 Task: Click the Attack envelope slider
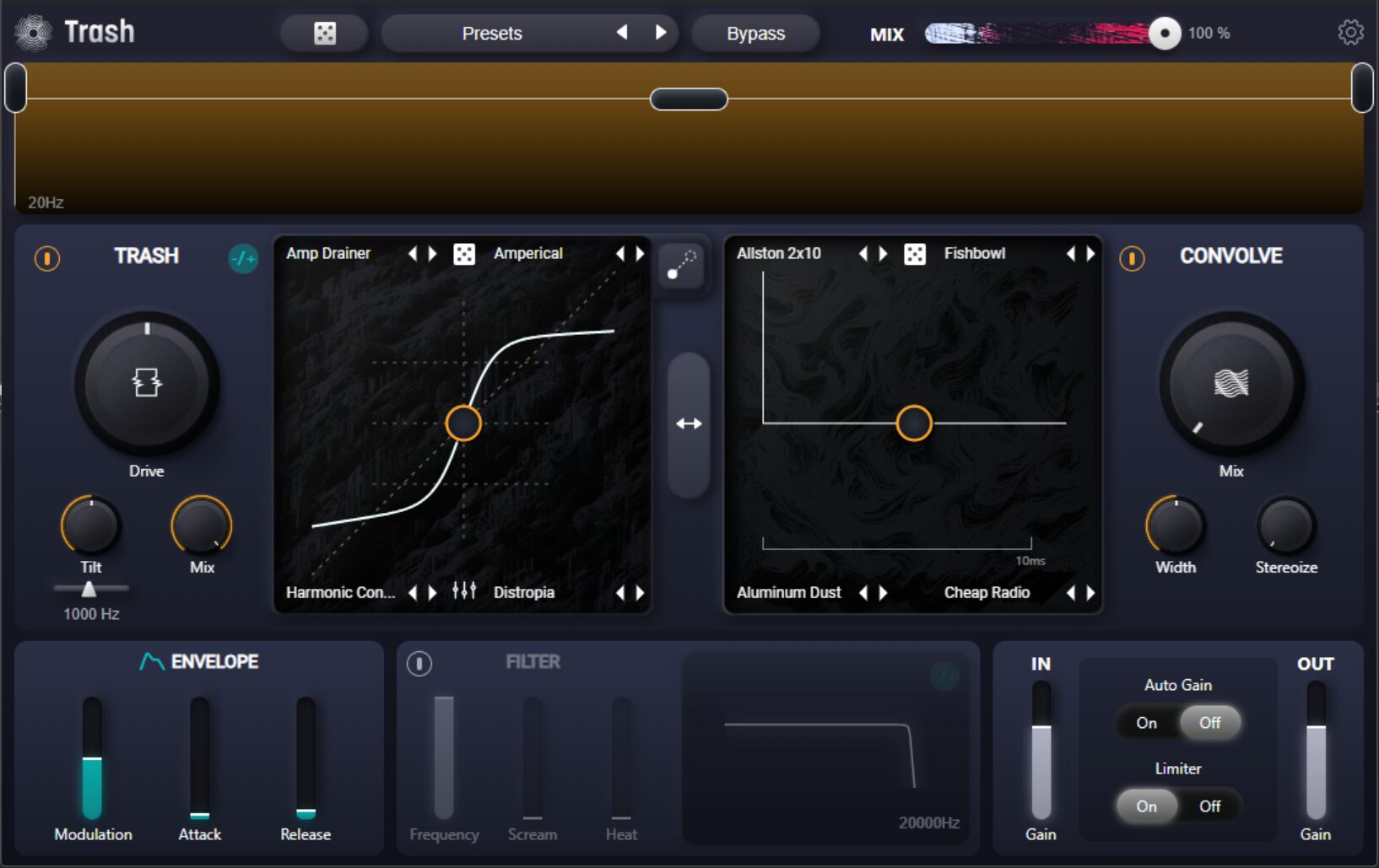[x=199, y=757]
